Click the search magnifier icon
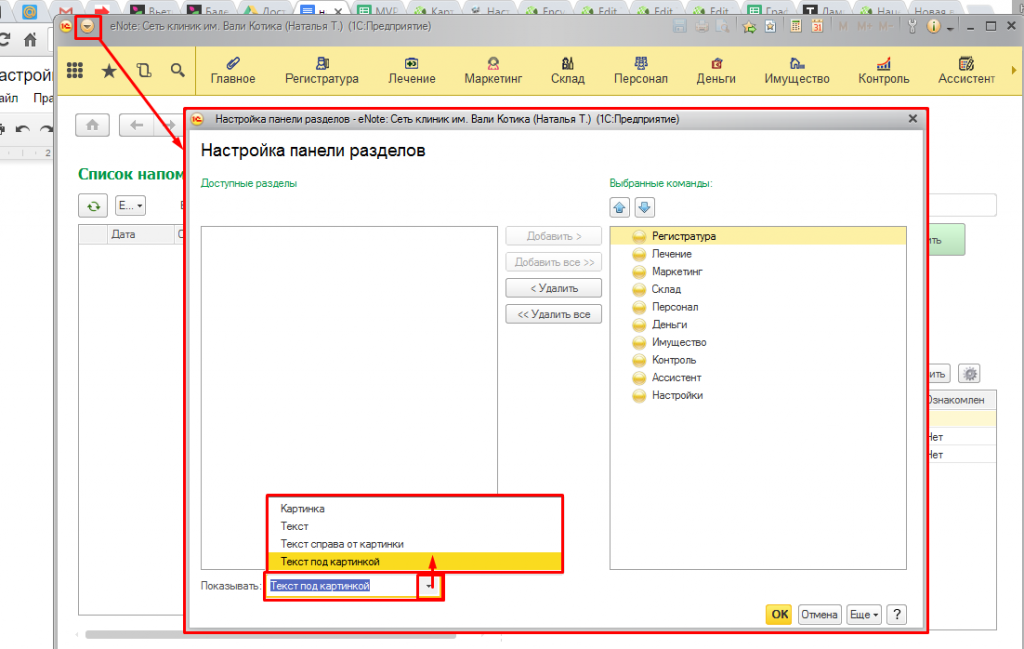This screenshot has width=1024, height=649. pyautogui.click(x=178, y=71)
